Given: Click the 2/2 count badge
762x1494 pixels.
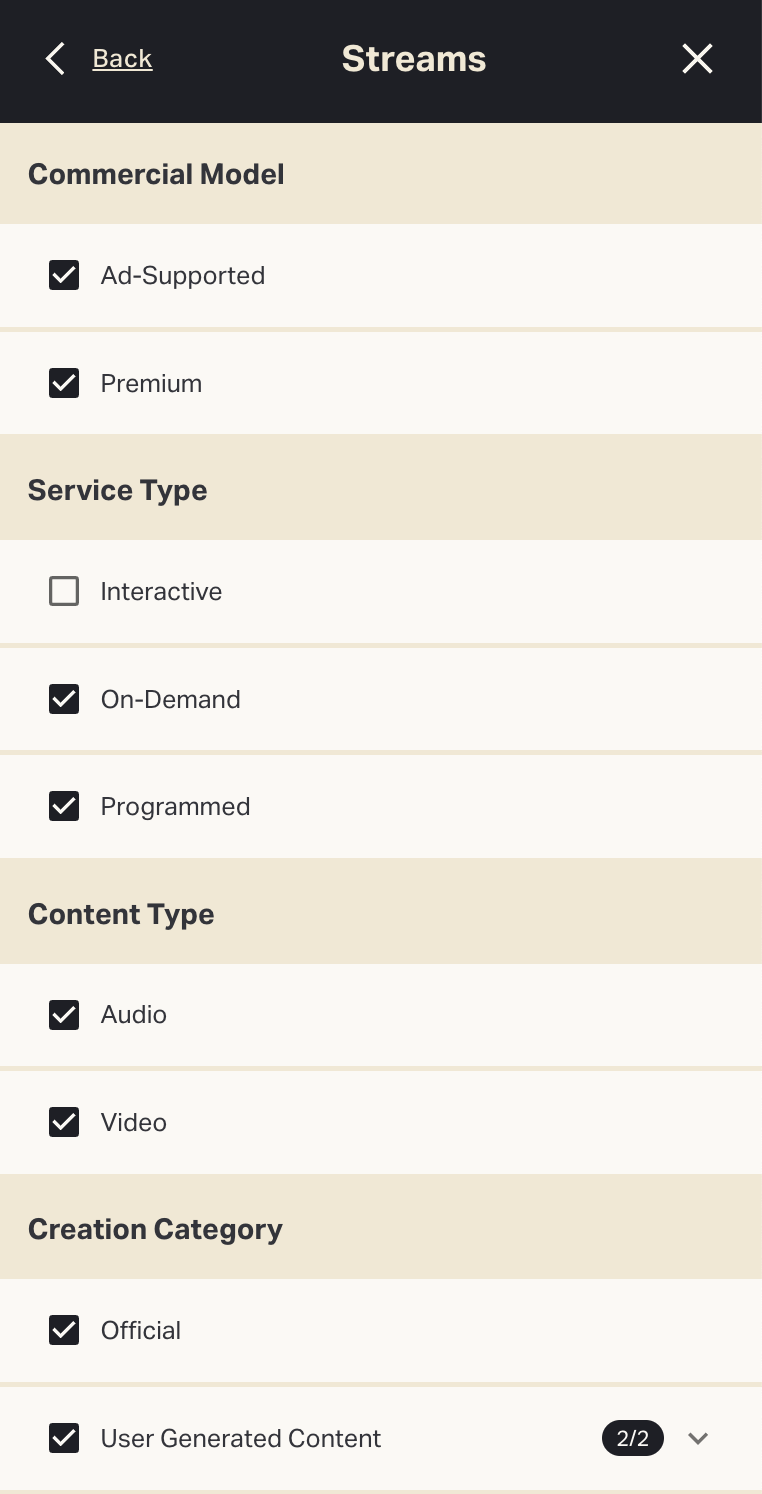Looking at the screenshot, I should [x=632, y=1438].
